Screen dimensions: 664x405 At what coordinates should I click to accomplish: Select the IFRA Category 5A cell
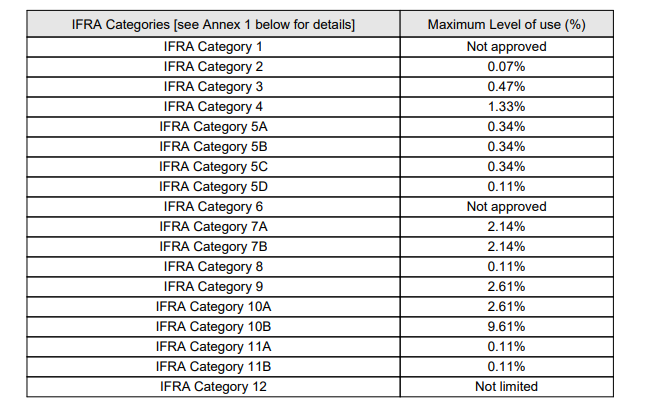point(213,126)
